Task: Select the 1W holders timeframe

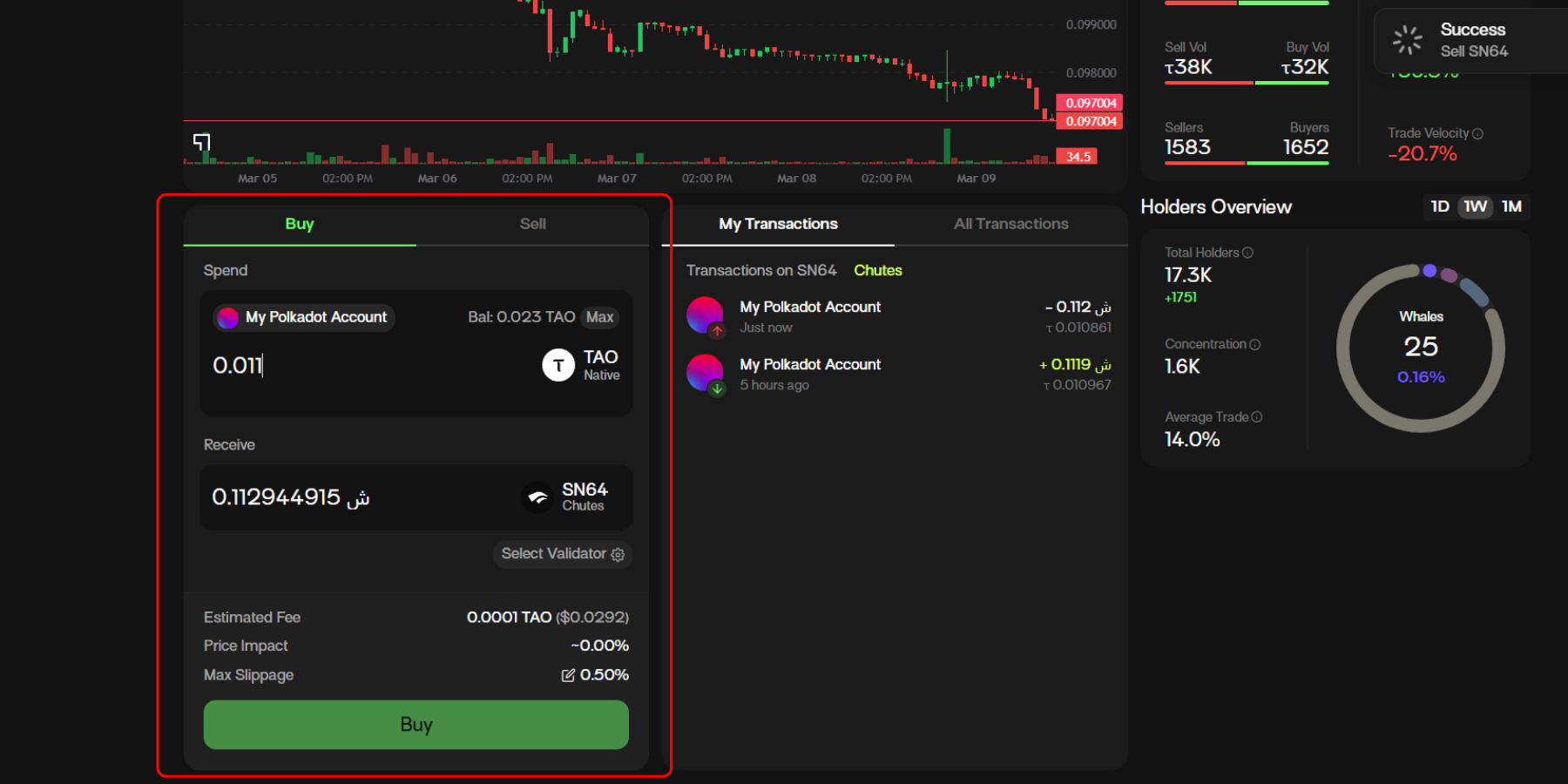Action: (x=1475, y=206)
